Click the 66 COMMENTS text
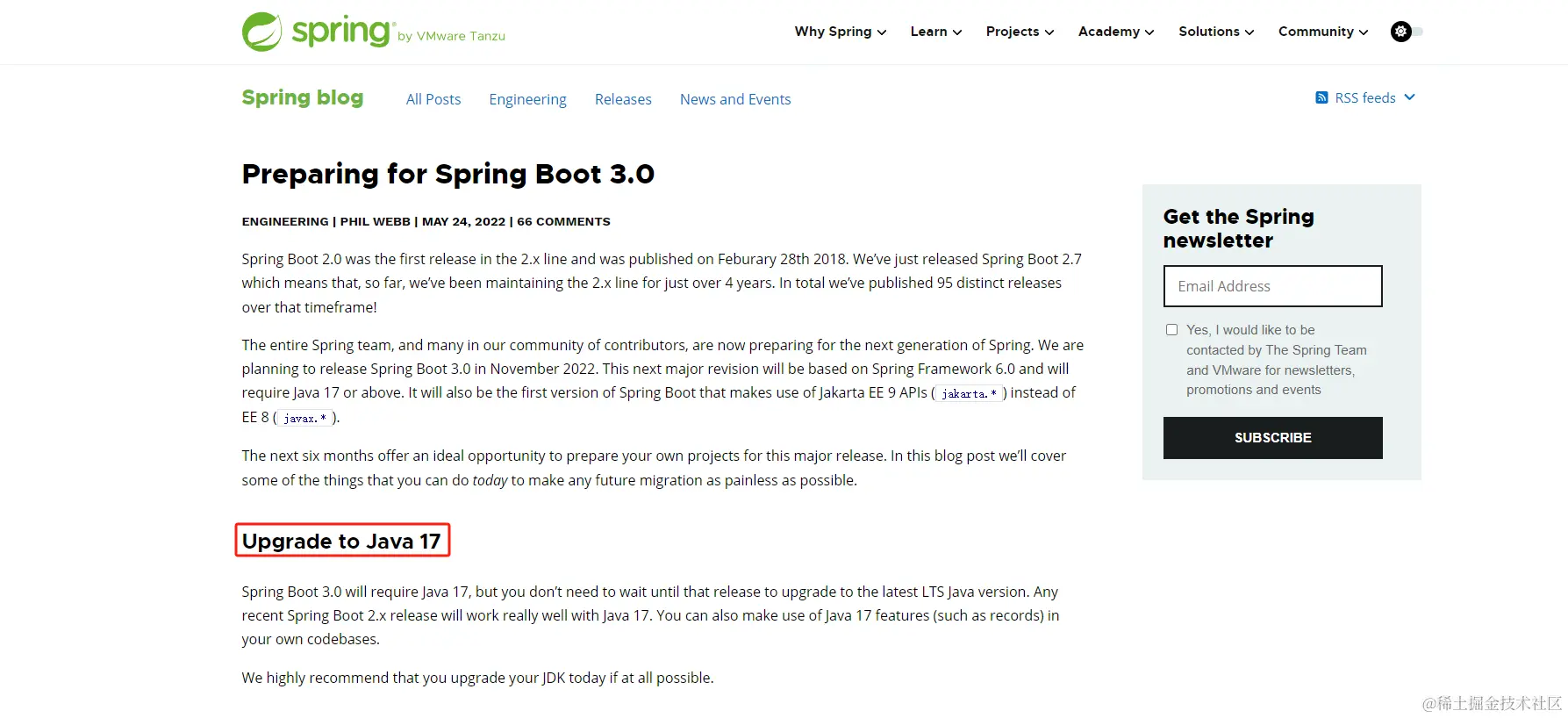 (563, 221)
